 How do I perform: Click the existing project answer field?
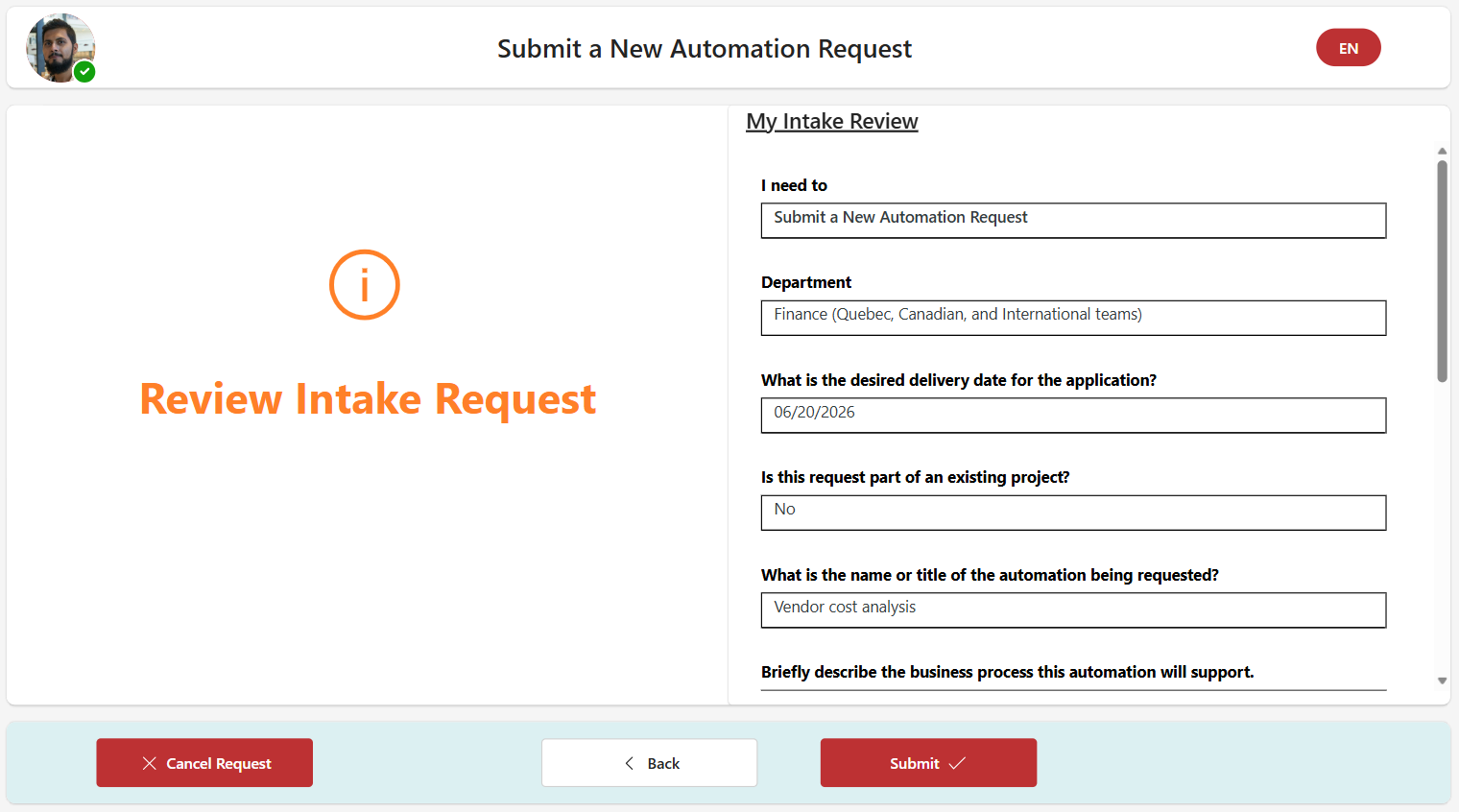click(x=1073, y=513)
